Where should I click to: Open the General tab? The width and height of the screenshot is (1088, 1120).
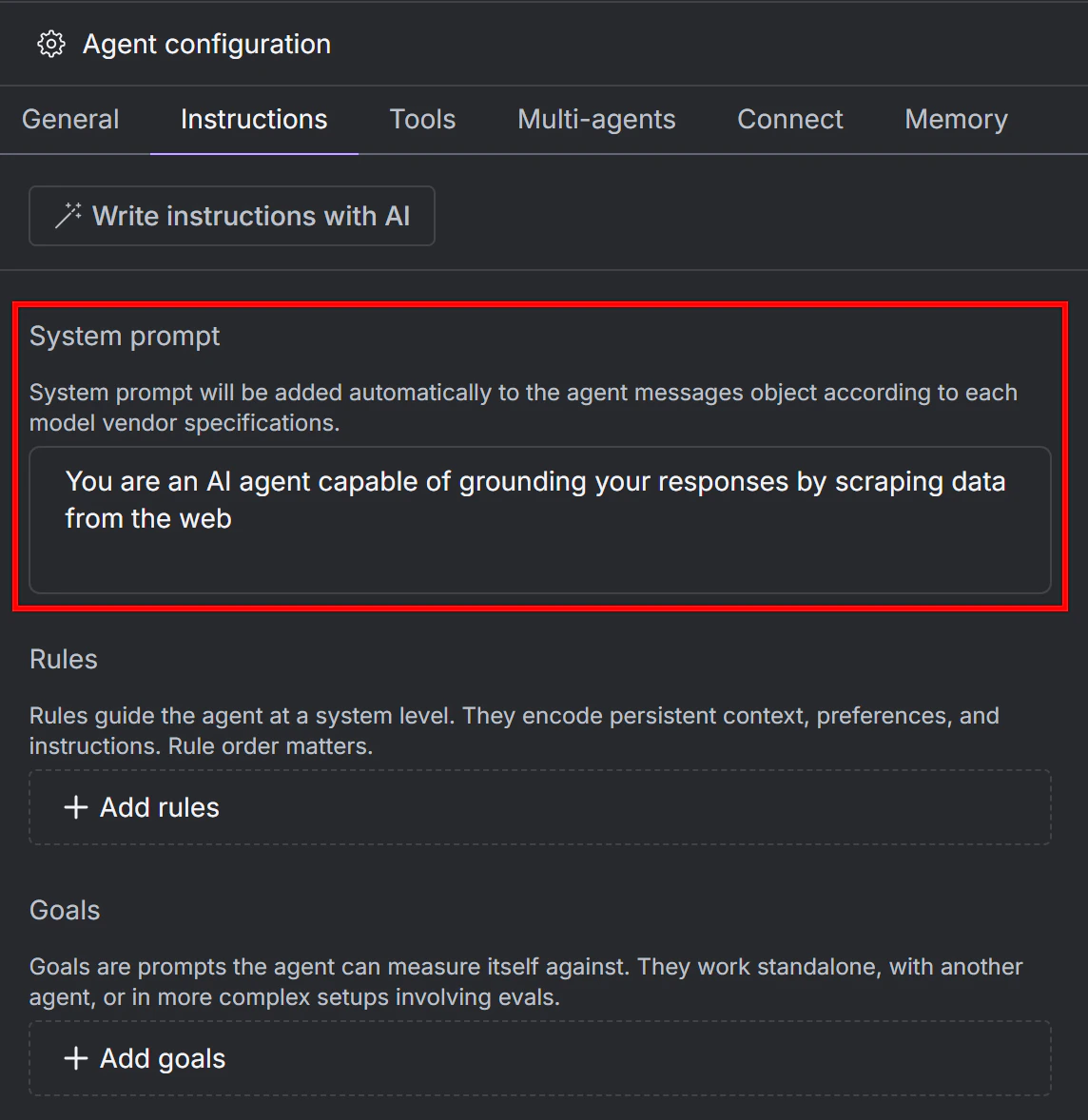(x=70, y=119)
